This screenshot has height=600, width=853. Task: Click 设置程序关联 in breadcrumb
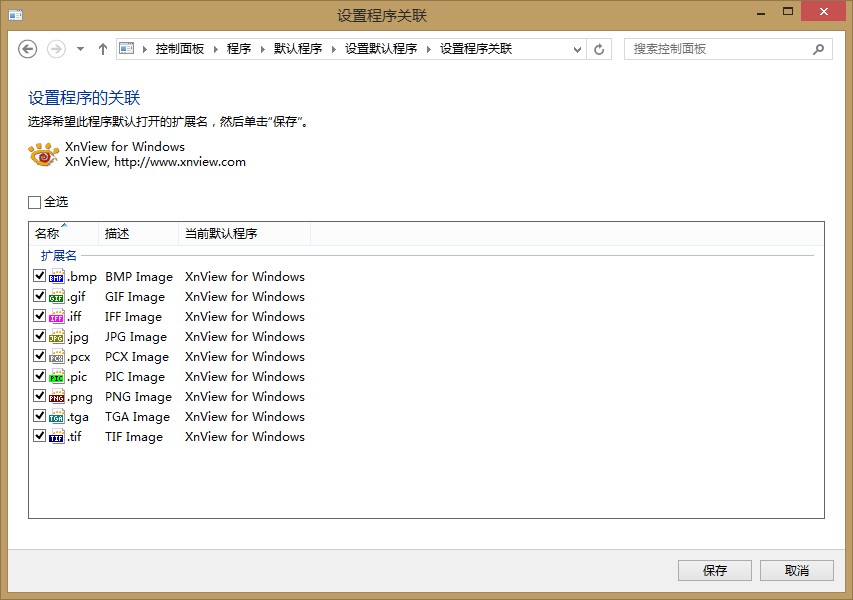pos(476,49)
